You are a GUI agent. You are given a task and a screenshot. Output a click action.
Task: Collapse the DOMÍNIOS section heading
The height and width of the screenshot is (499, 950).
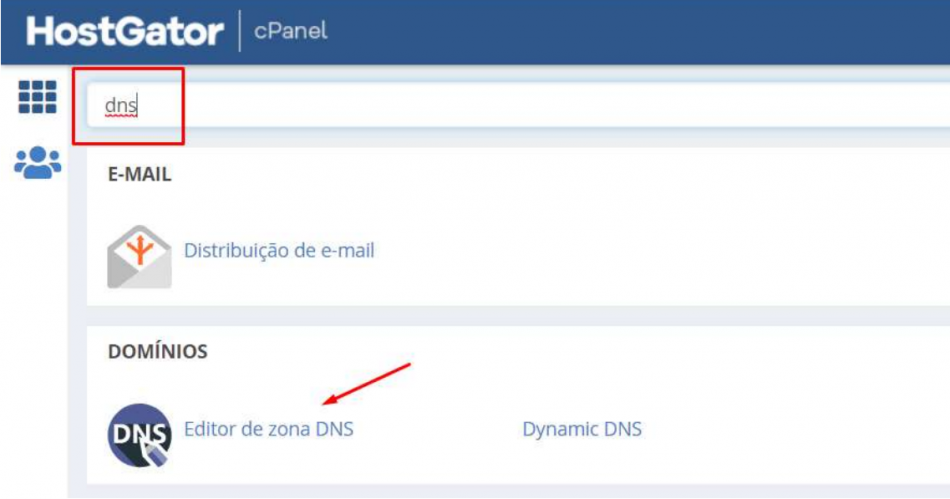[x=157, y=352]
